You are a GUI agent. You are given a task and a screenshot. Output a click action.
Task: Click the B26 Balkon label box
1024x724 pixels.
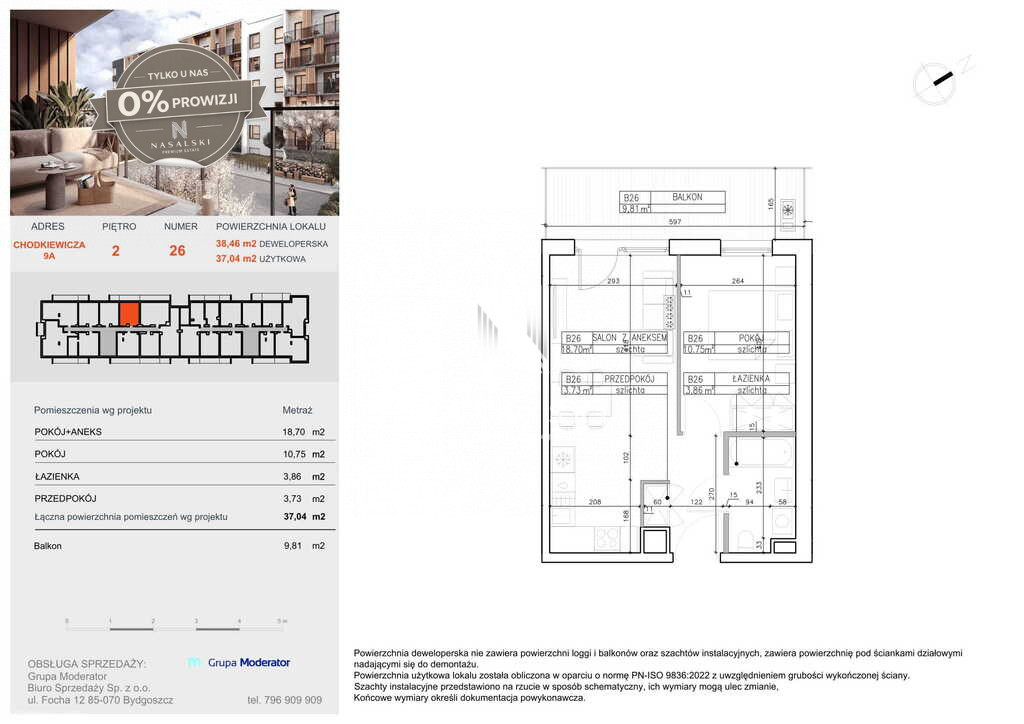(672, 202)
